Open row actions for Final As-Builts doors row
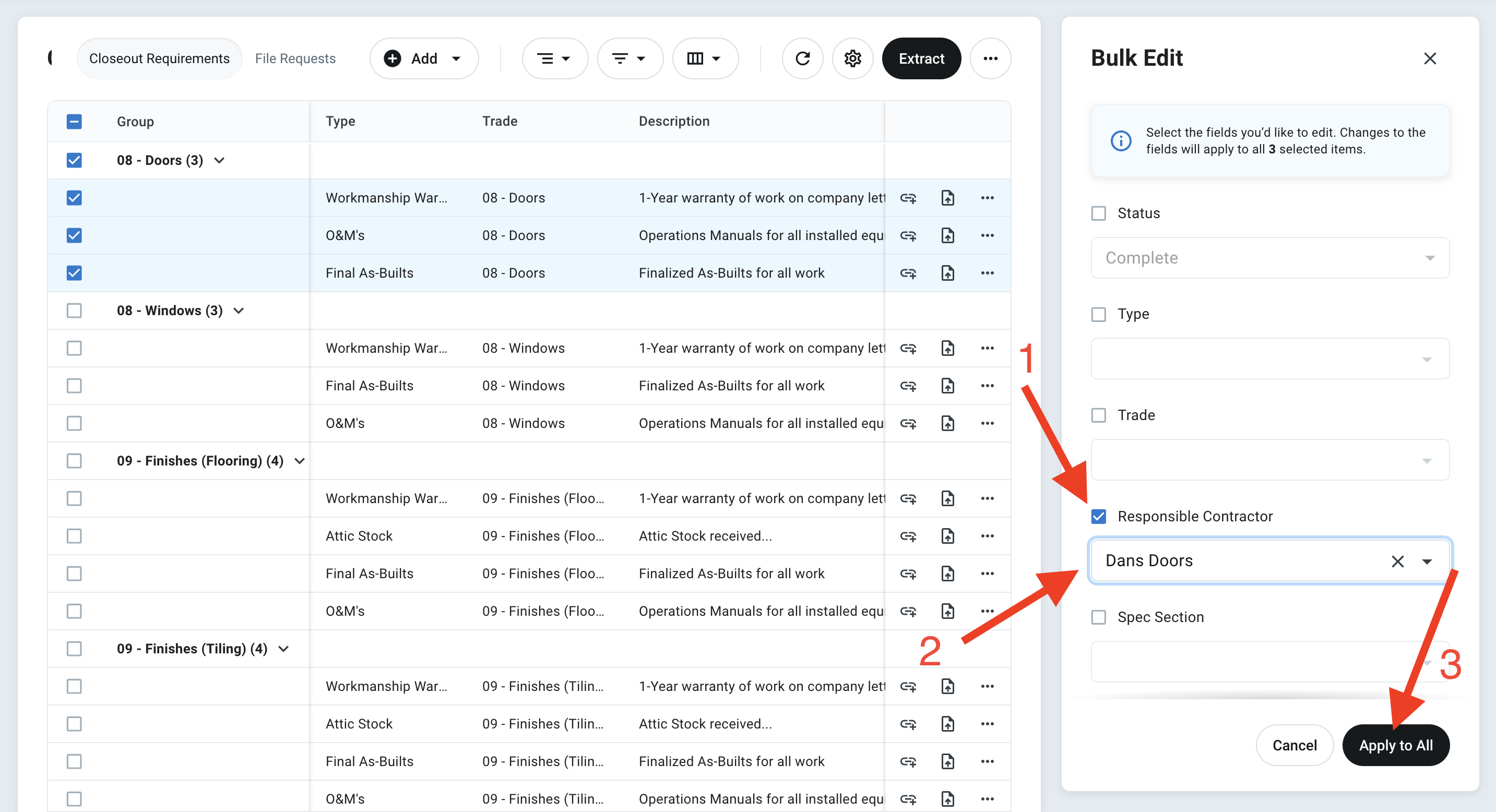Image resolution: width=1496 pixels, height=812 pixels. pyautogui.click(x=987, y=273)
